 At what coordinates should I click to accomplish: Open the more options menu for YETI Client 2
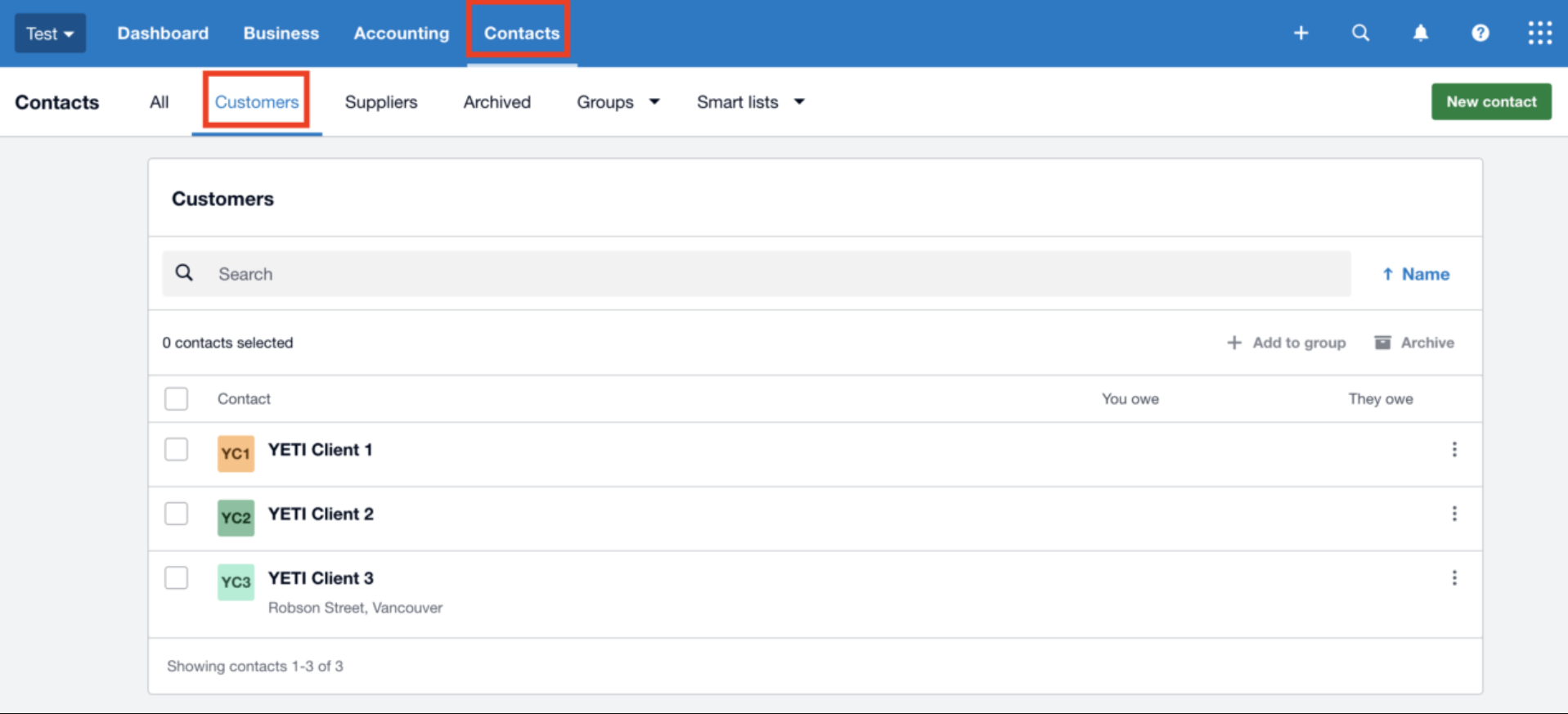pos(1454,514)
